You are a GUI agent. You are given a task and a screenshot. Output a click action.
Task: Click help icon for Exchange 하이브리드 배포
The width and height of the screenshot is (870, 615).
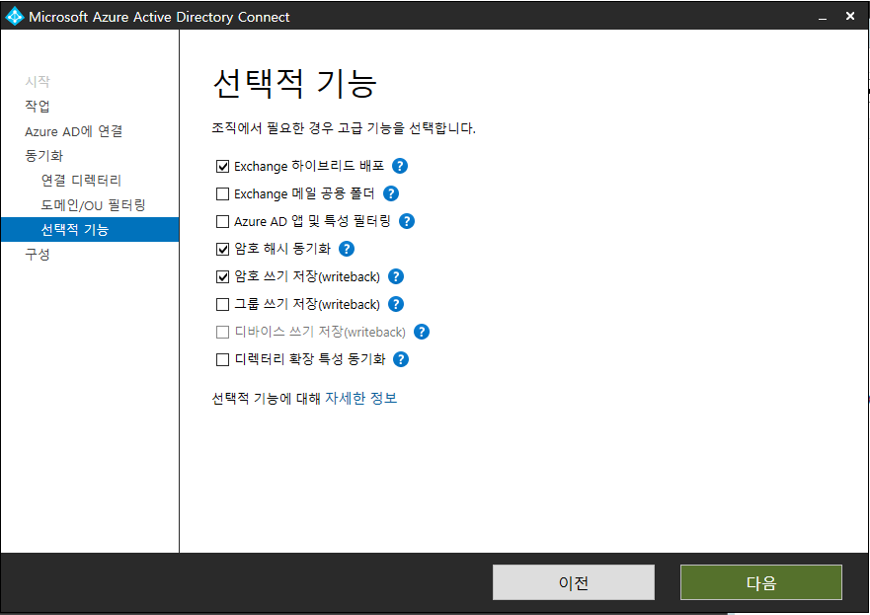399,166
